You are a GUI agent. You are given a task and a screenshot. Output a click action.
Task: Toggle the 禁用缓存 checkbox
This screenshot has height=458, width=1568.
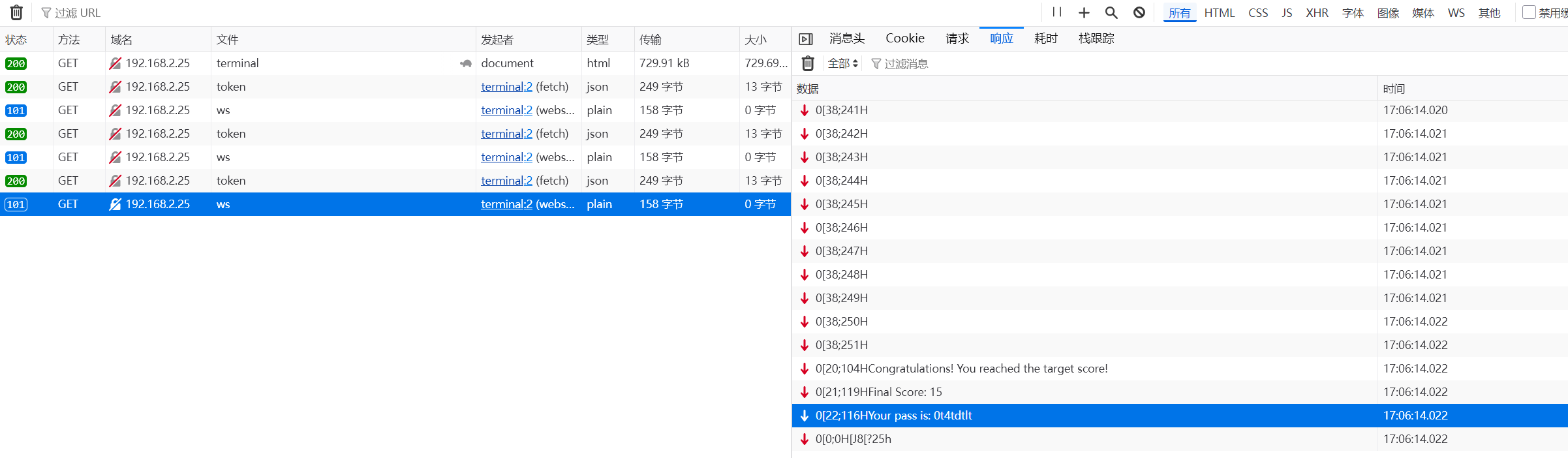coord(1529,12)
